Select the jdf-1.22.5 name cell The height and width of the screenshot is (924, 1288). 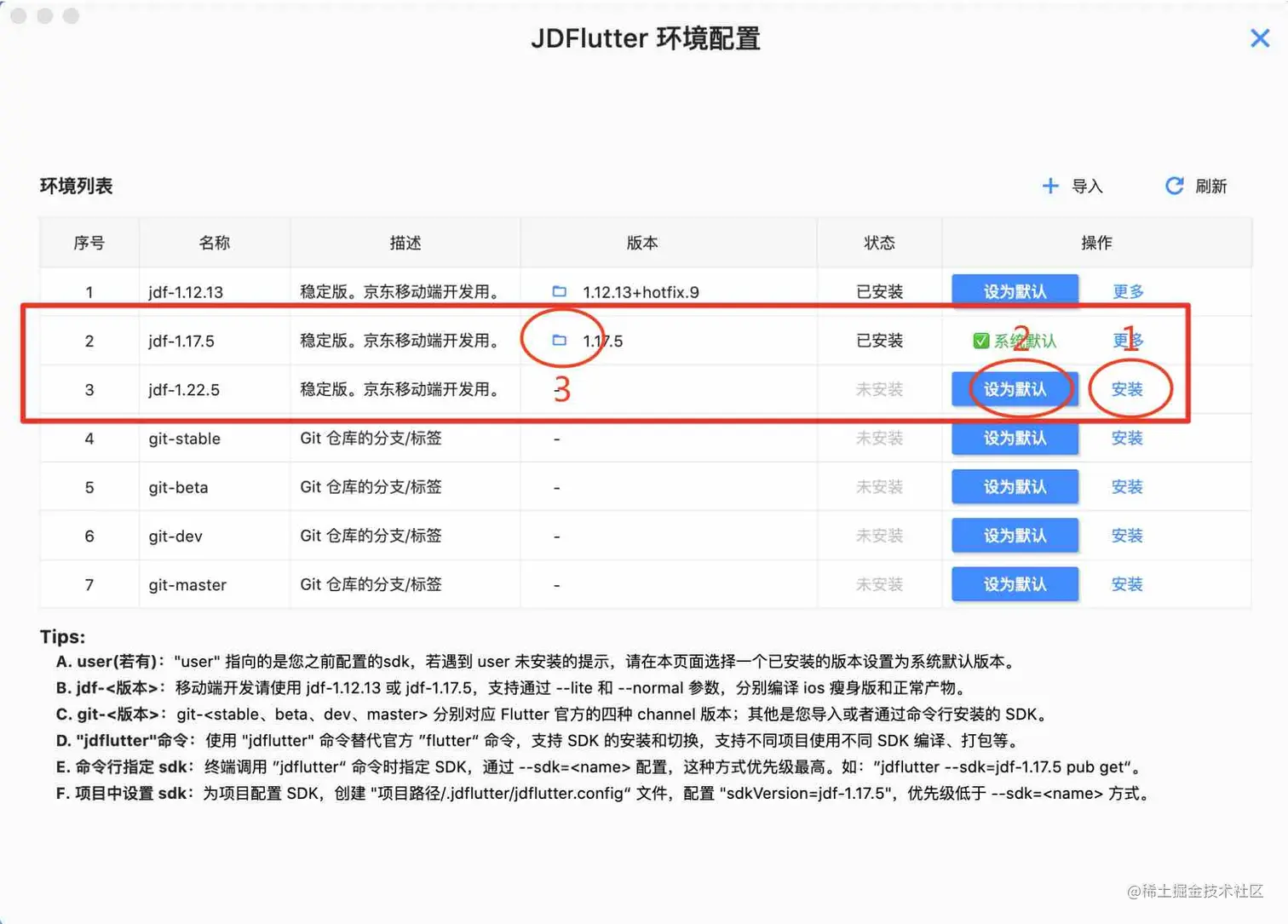pos(184,389)
